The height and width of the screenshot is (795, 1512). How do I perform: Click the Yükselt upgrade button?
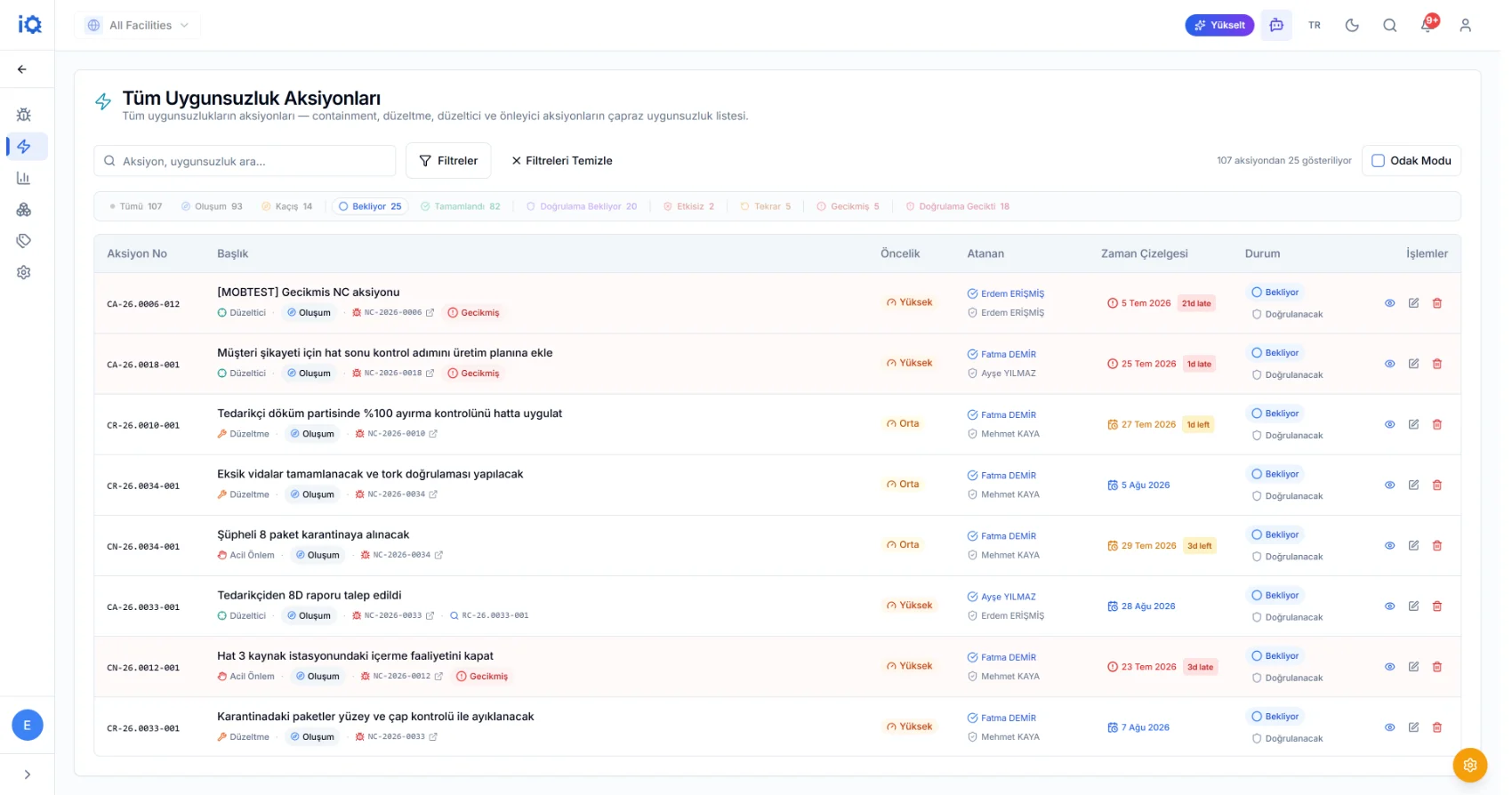[1219, 25]
